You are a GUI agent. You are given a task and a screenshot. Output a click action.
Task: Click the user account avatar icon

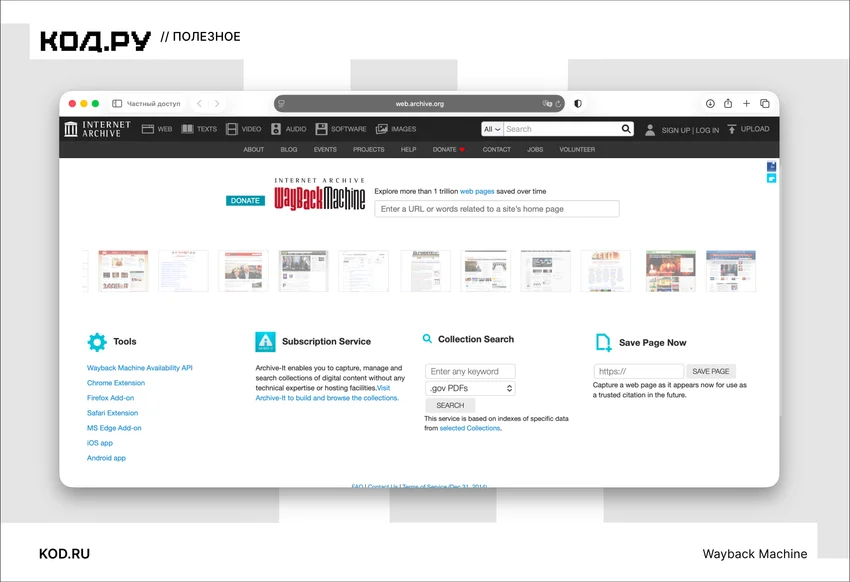click(x=649, y=130)
